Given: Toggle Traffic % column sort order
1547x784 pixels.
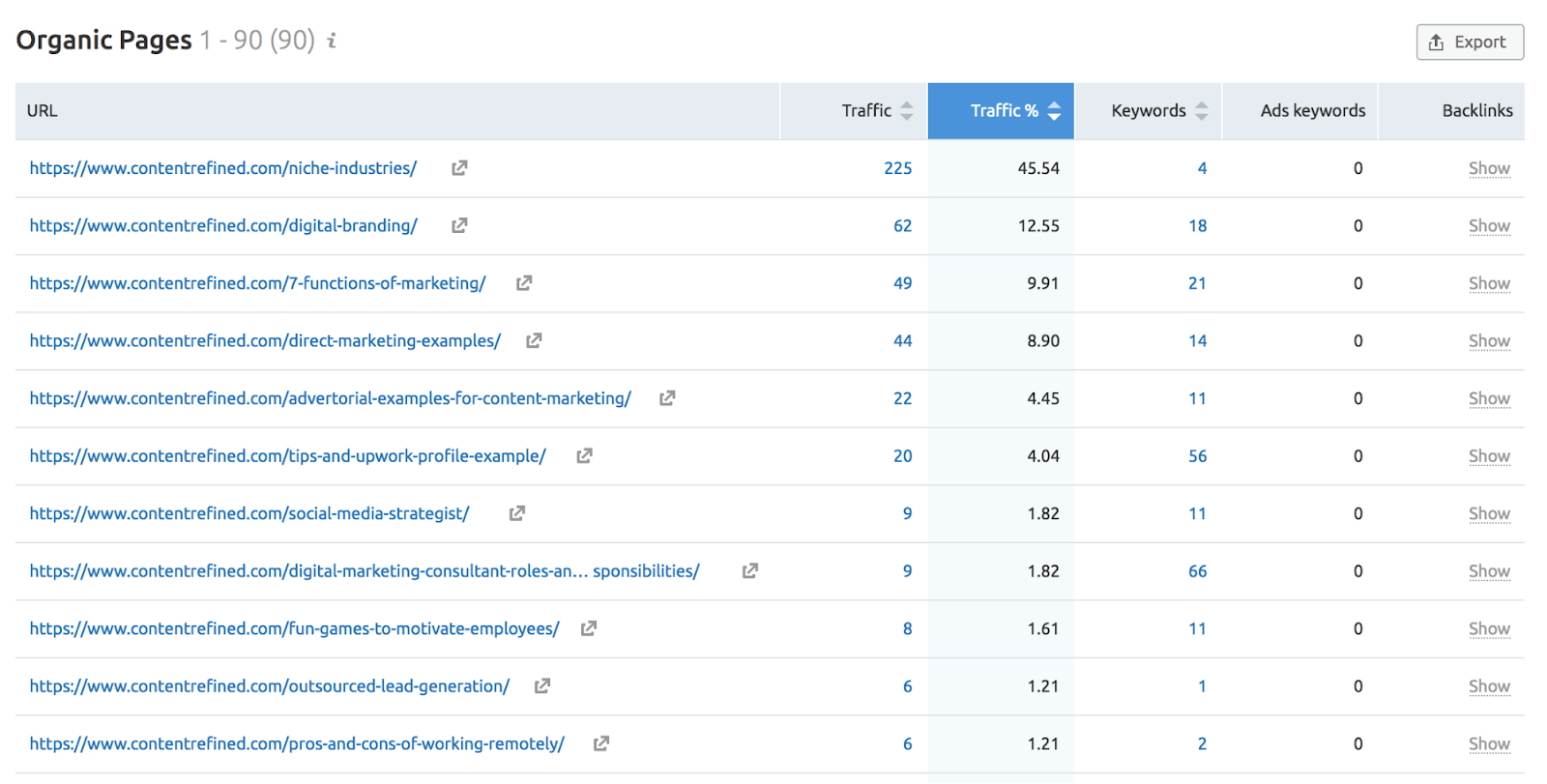Looking at the screenshot, I should (1054, 111).
